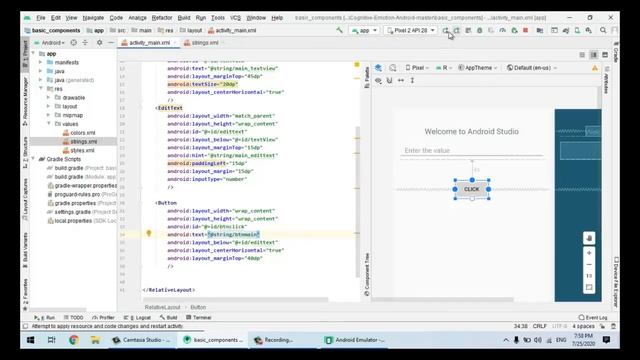Open the Pixel 2 API 28 device dropdown
640x360 pixels.
[410, 31]
